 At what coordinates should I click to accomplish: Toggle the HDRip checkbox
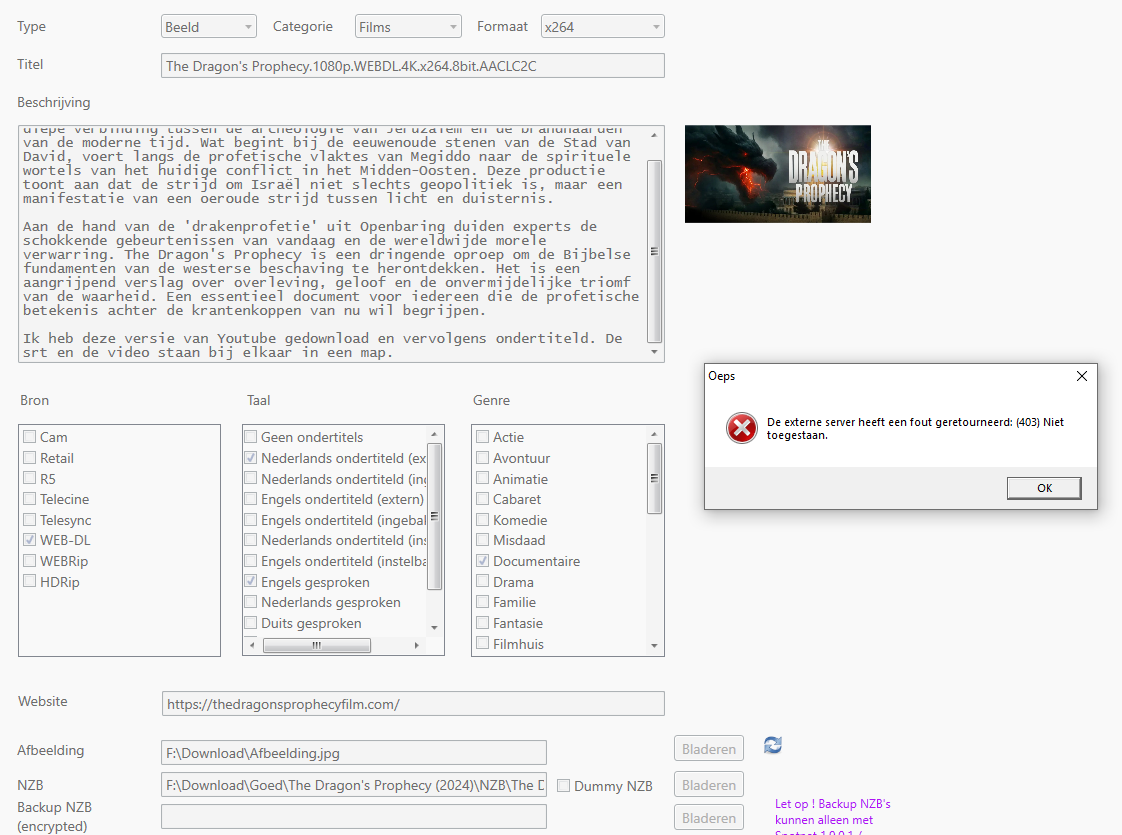click(29, 581)
